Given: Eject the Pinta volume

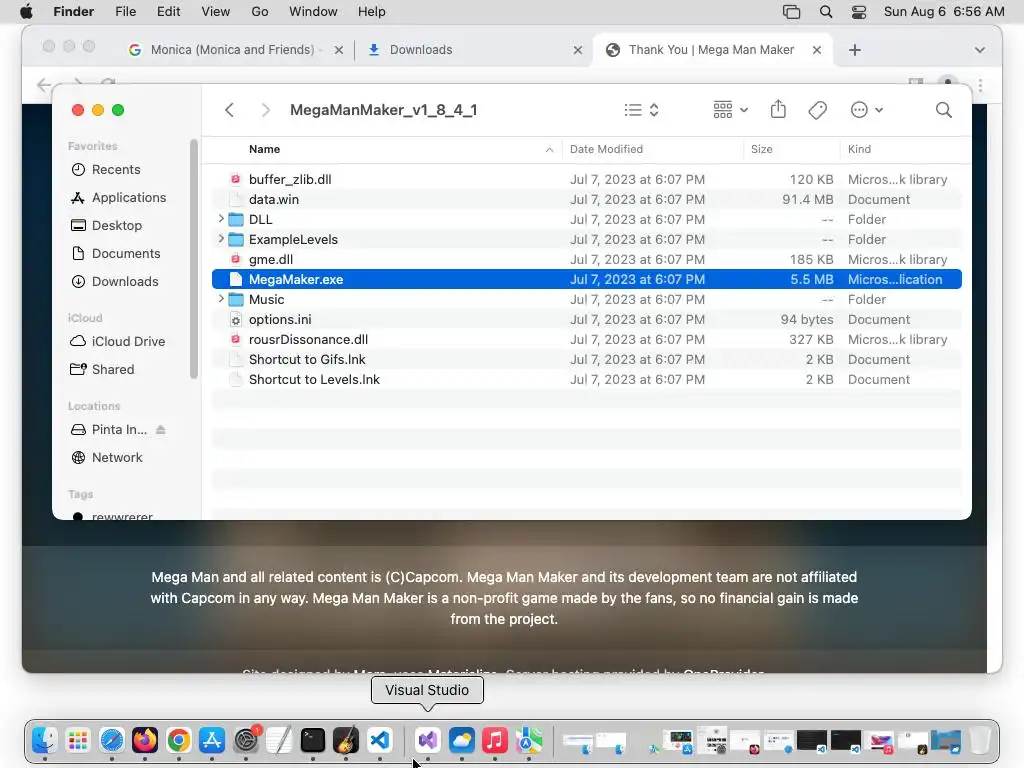Looking at the screenshot, I should pos(161,430).
